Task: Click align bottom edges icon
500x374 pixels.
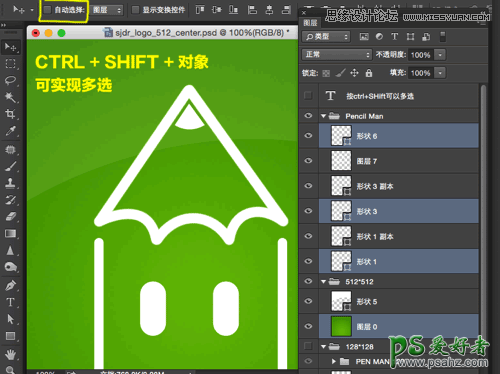Action: tap(233, 10)
